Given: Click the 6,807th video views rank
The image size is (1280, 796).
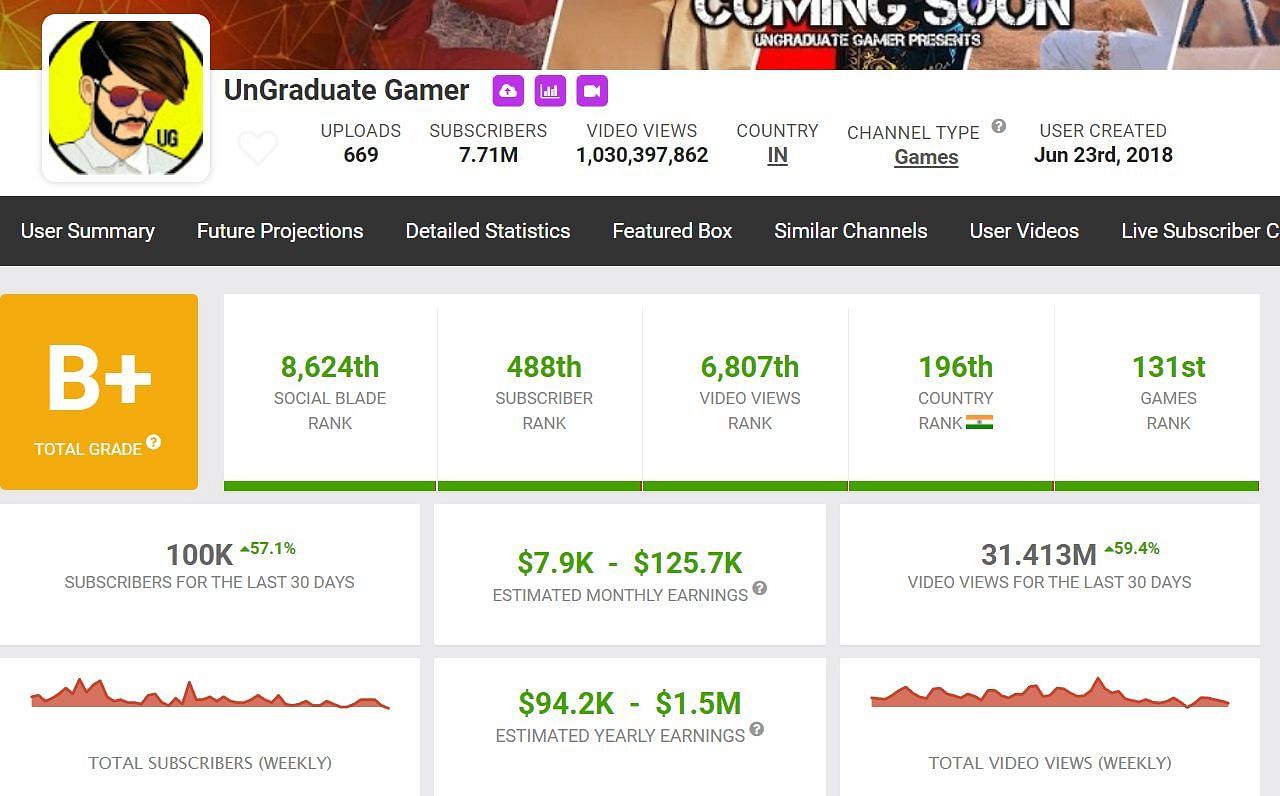Looking at the screenshot, I should (x=750, y=367).
